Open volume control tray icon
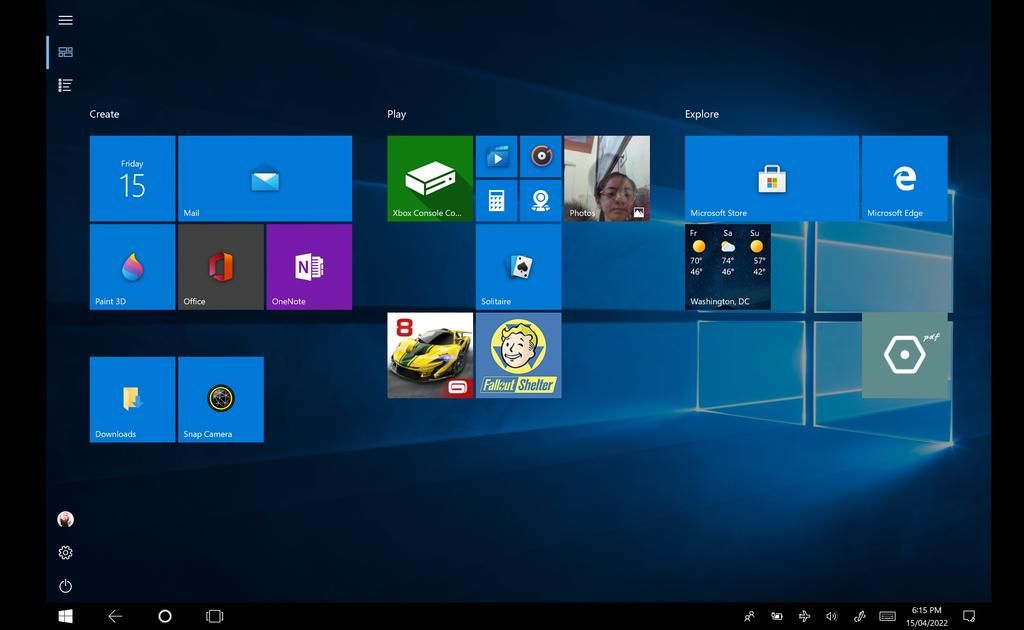This screenshot has height=630, width=1024. pyautogui.click(x=831, y=616)
